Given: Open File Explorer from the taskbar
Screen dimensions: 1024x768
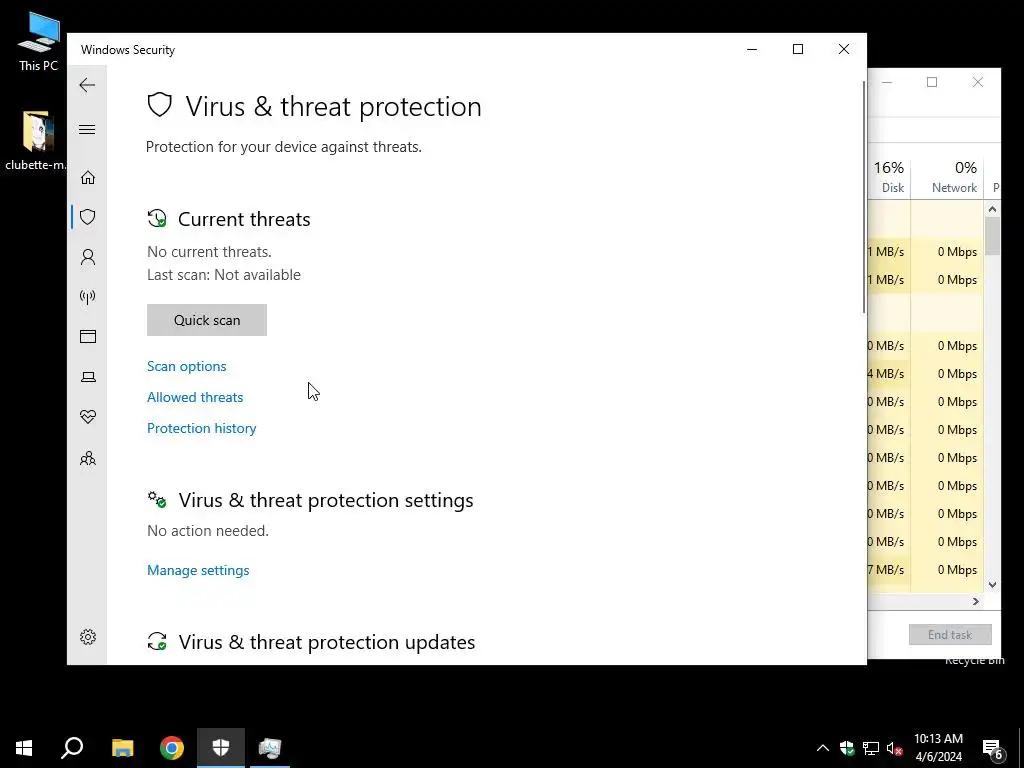Looking at the screenshot, I should coord(122,748).
